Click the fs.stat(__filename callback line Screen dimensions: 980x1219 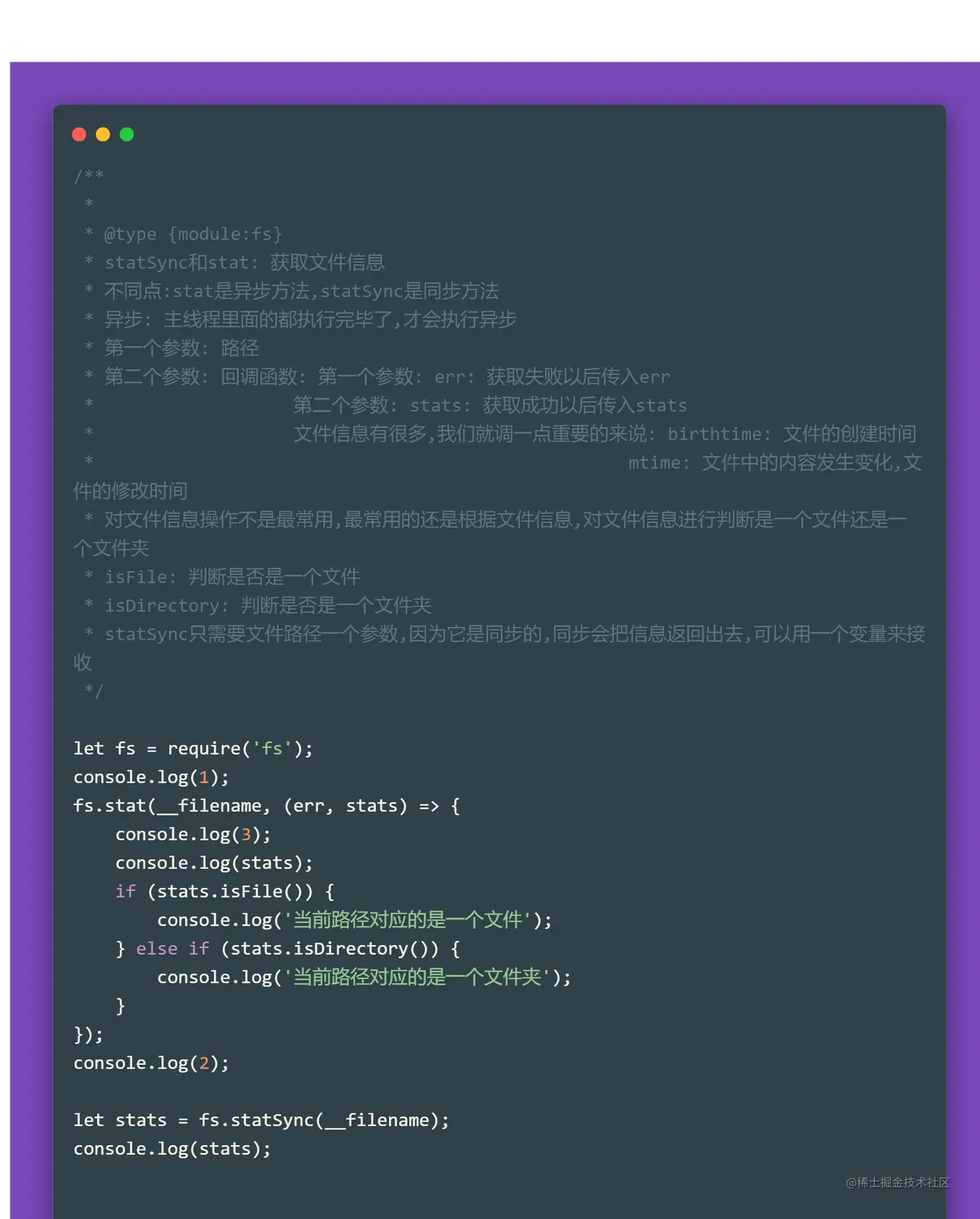point(266,806)
